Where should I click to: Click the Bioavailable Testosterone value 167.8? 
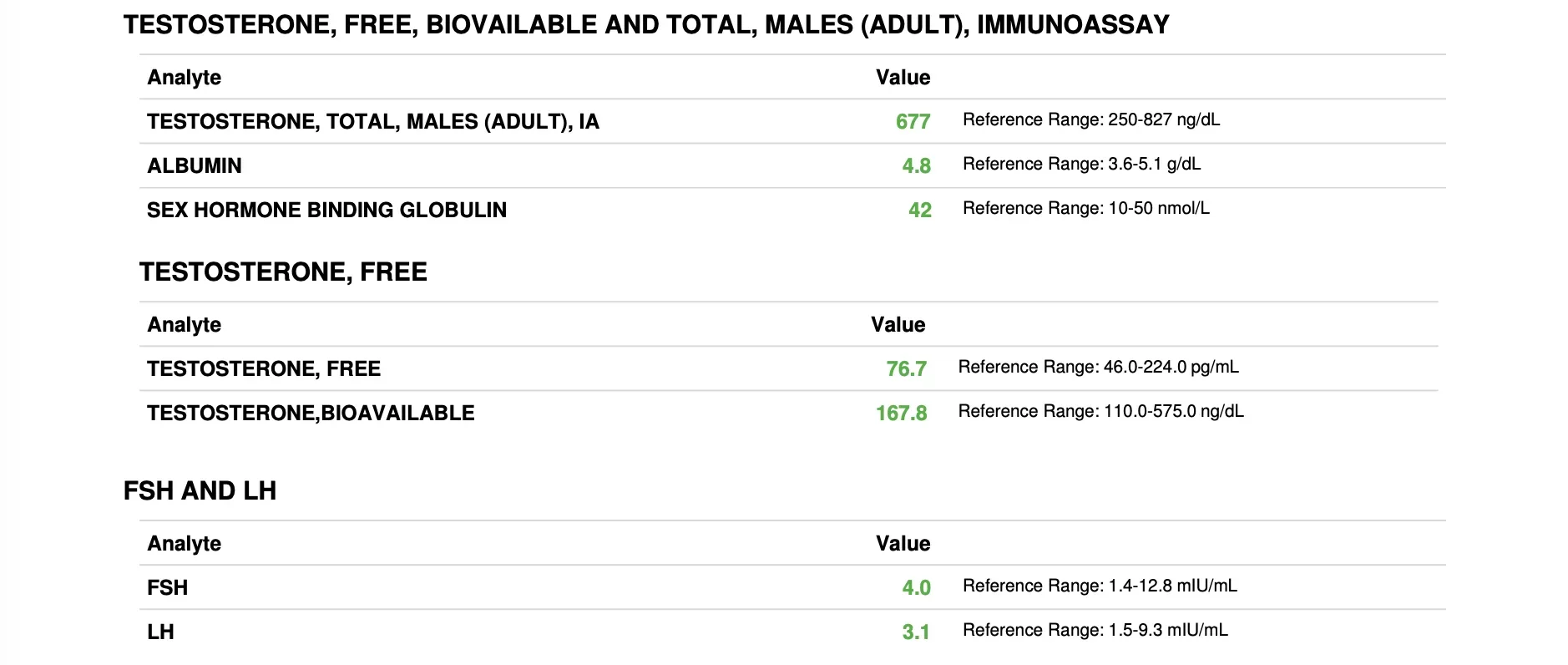point(901,414)
